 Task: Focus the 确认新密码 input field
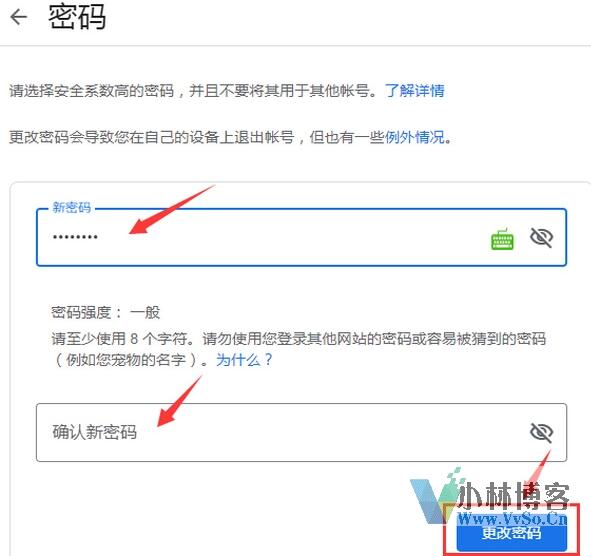302,432
